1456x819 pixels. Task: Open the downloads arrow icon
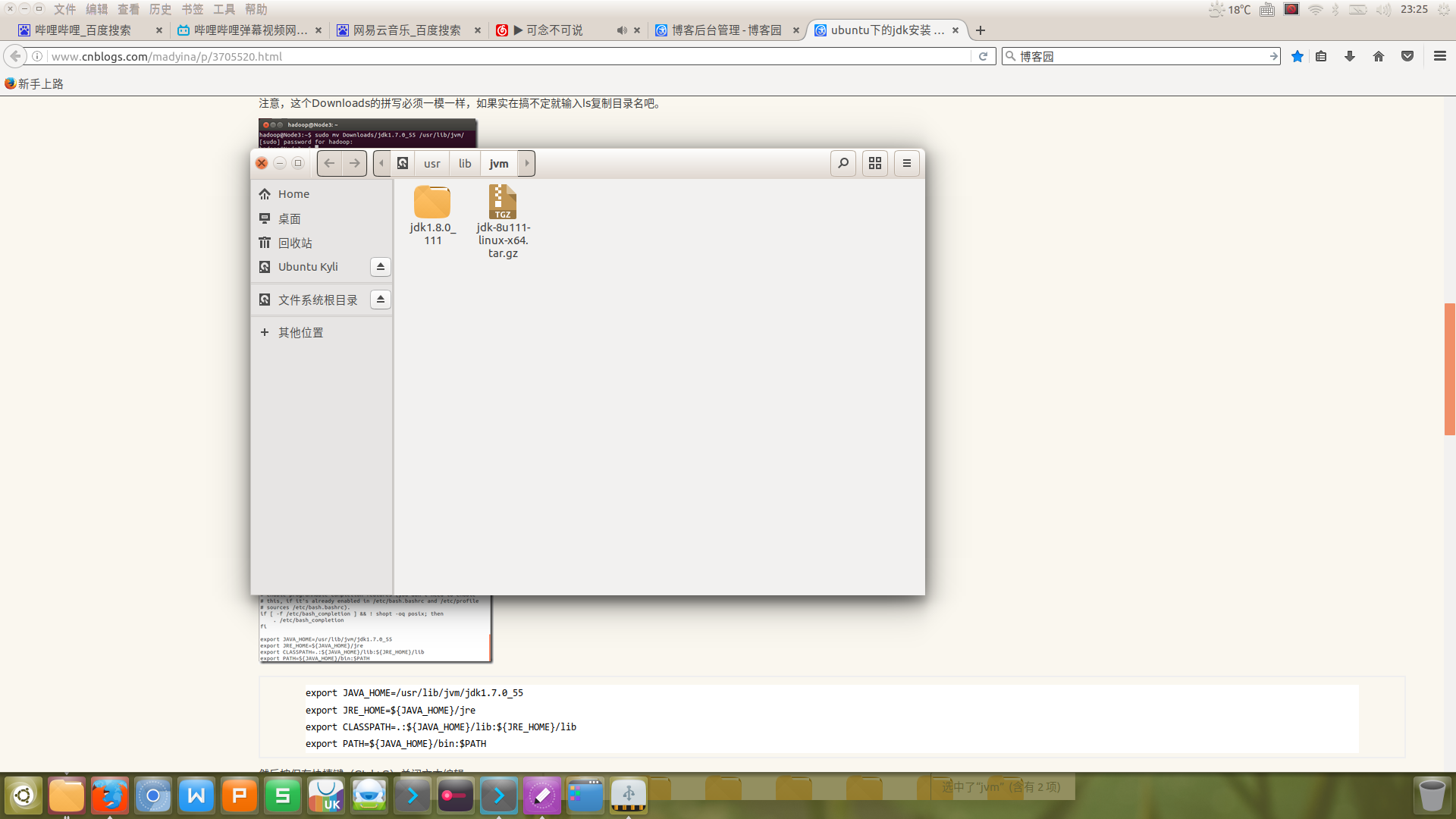(1350, 56)
